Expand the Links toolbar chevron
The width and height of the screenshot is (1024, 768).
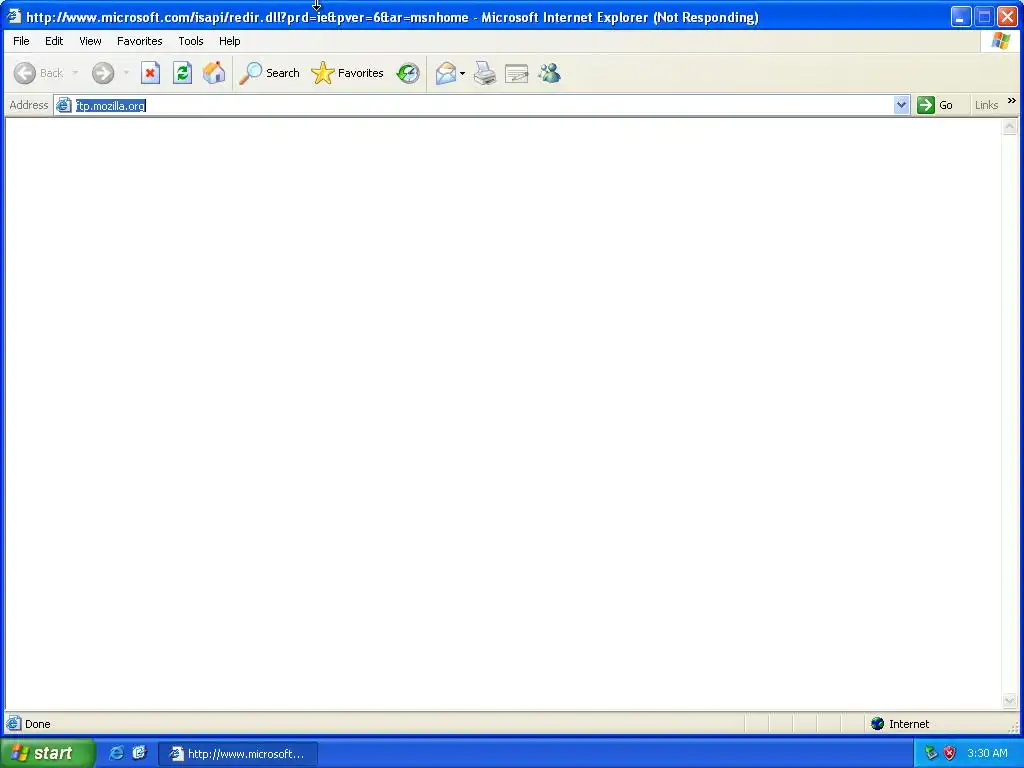coord(1012,101)
